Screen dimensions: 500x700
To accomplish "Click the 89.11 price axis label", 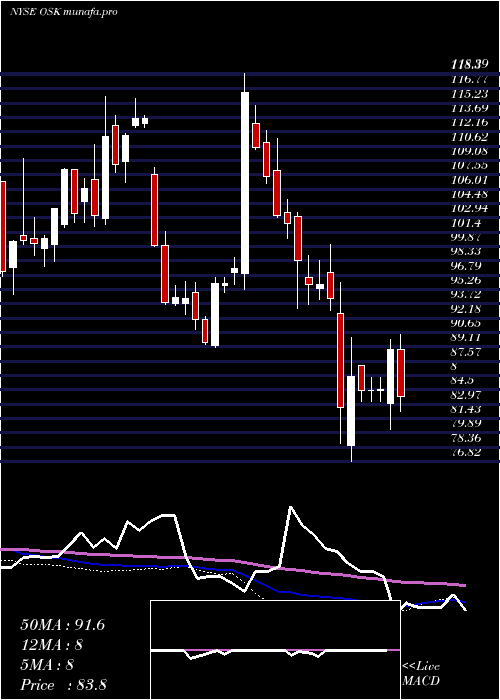I will pos(466,338).
